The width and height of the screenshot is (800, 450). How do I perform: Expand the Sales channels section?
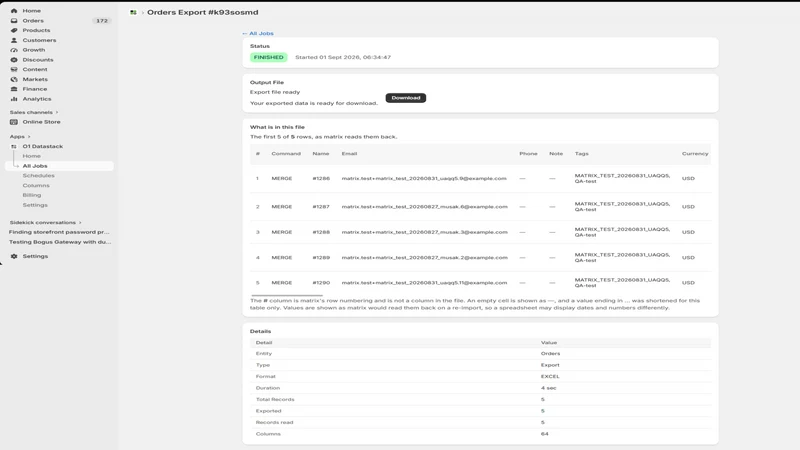pyautogui.click(x=34, y=112)
